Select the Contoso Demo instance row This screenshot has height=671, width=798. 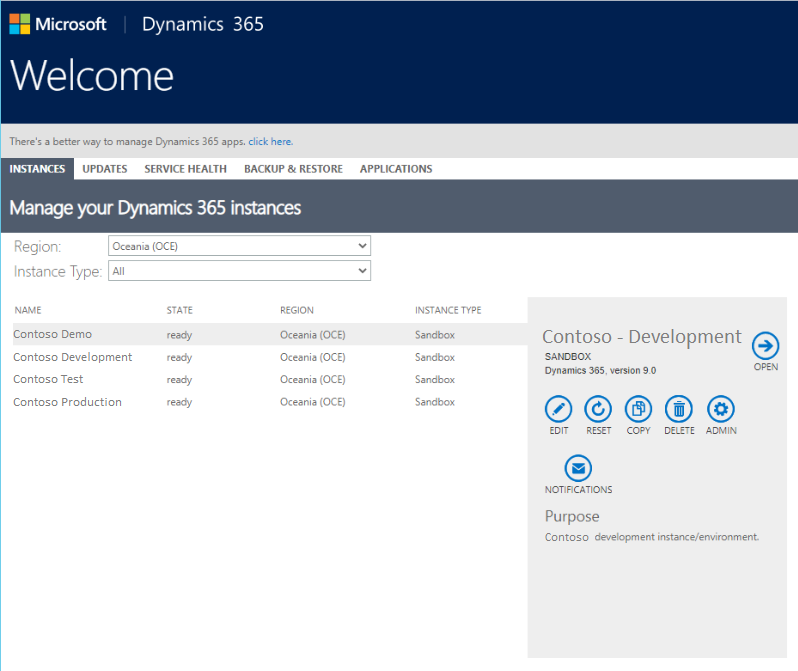point(270,334)
